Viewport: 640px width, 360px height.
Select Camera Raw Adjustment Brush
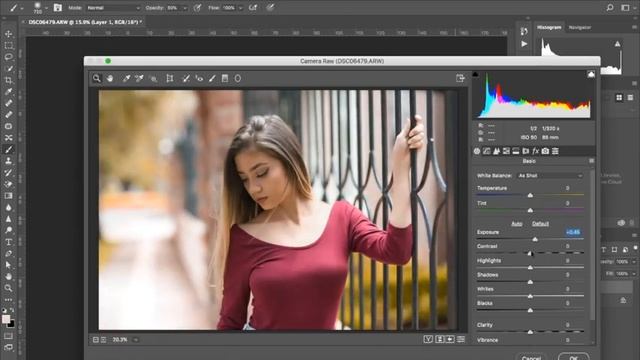click(212, 78)
